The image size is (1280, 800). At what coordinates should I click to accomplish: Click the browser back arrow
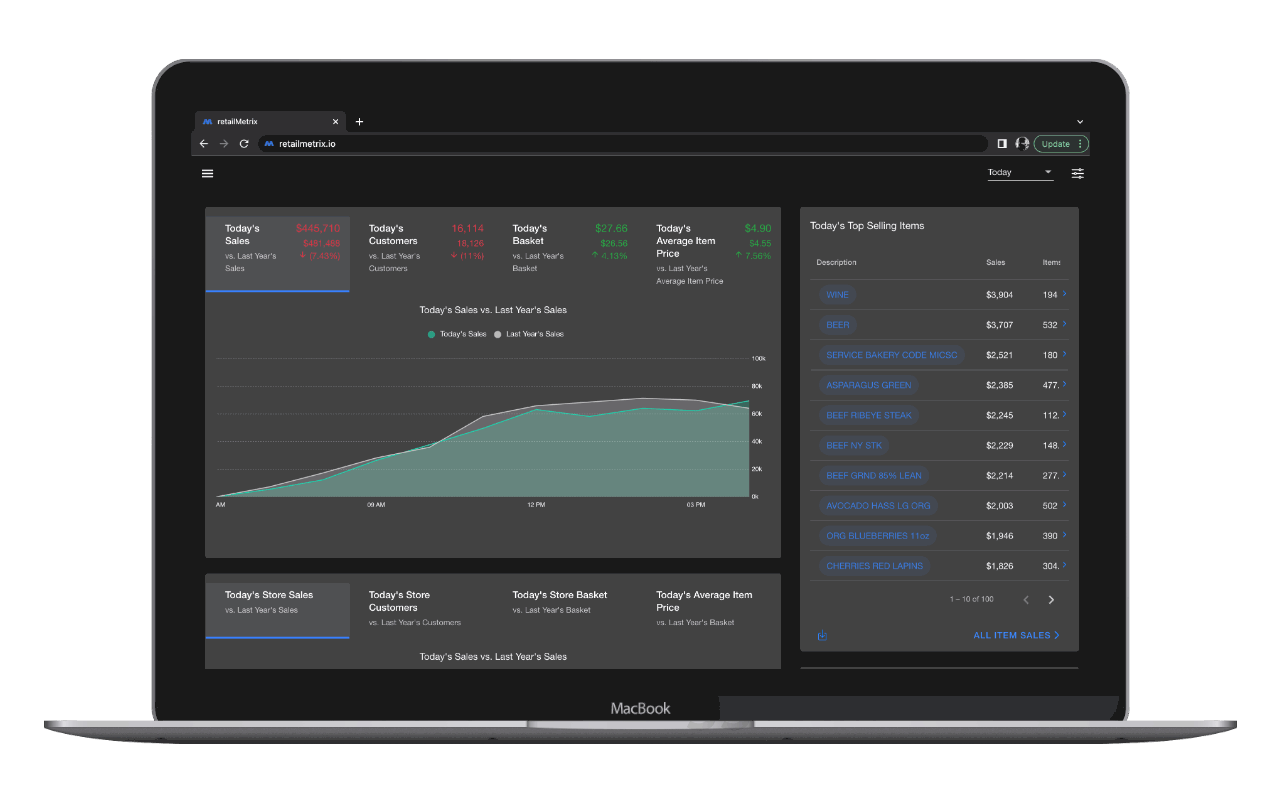coord(203,143)
